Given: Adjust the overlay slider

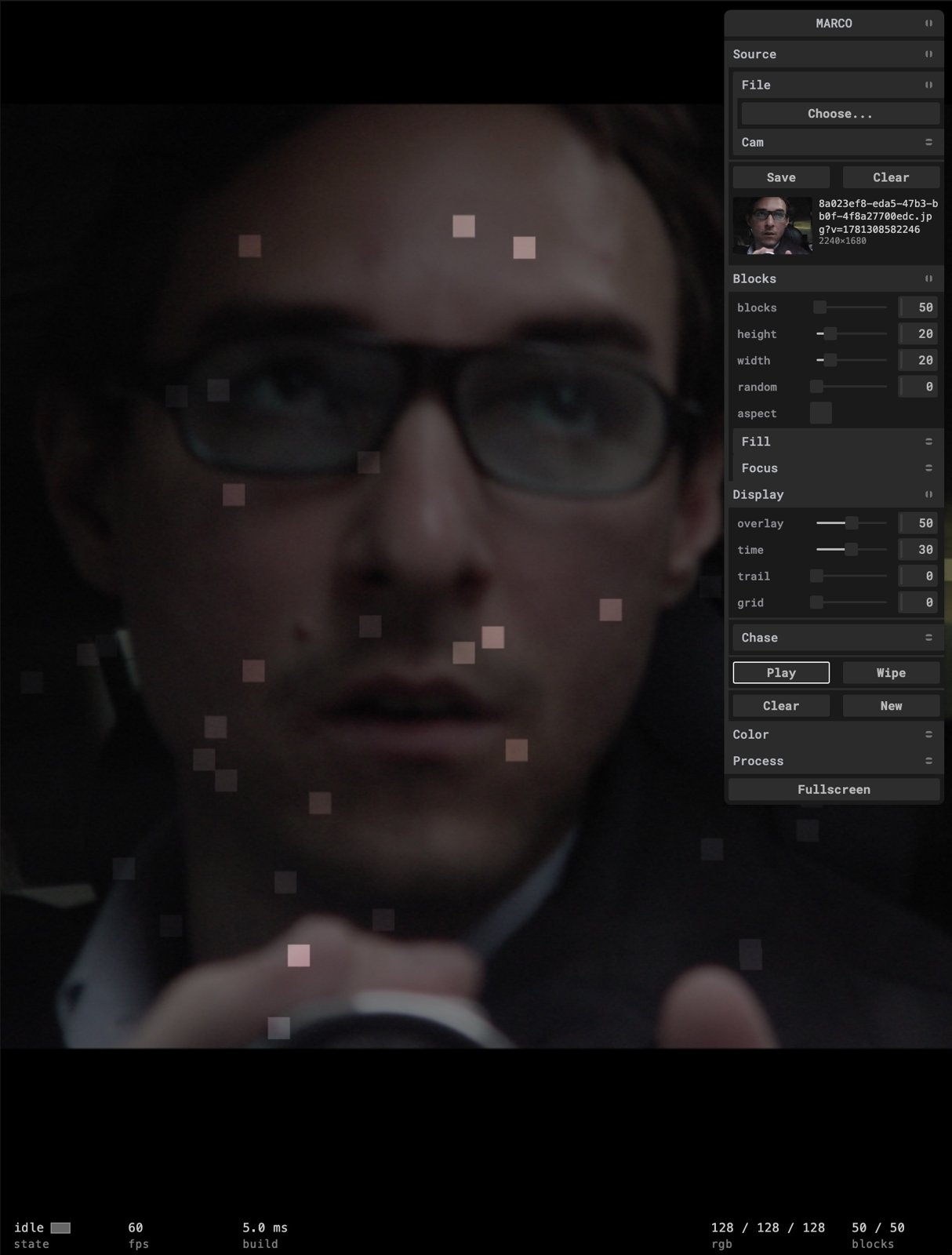Looking at the screenshot, I should pos(851,523).
